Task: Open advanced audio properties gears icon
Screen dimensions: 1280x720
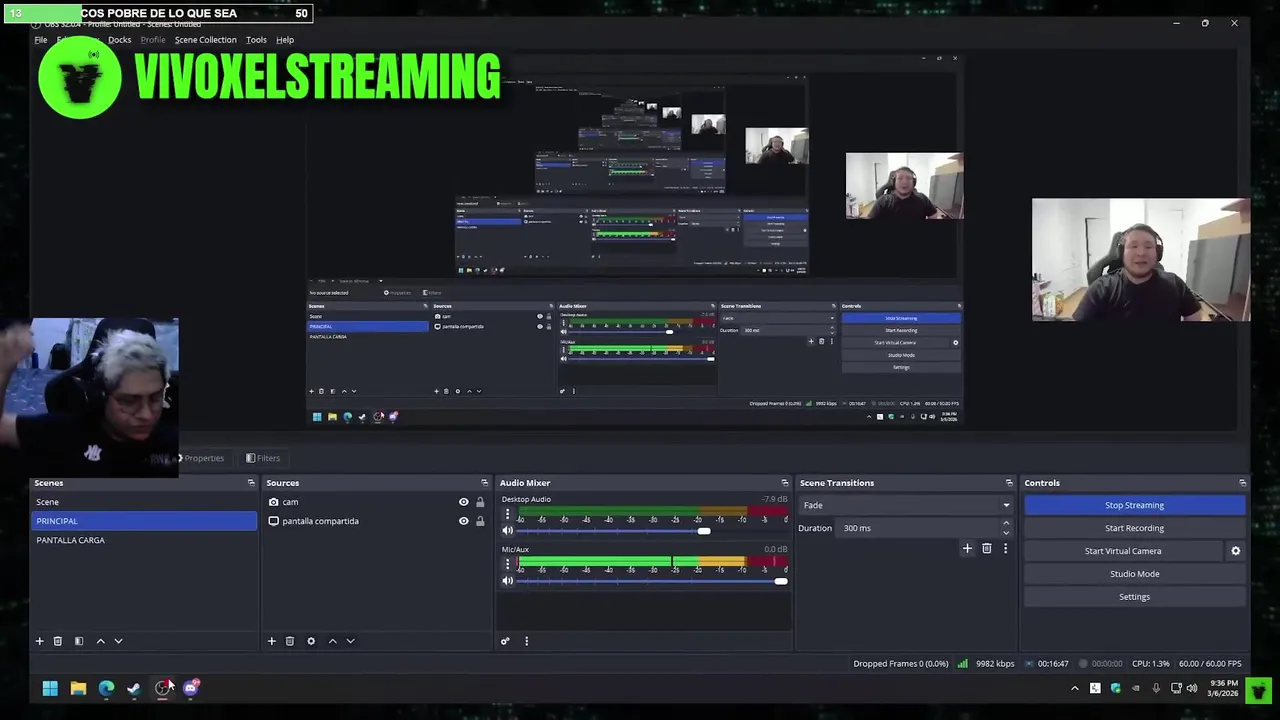Action: pyautogui.click(x=505, y=641)
